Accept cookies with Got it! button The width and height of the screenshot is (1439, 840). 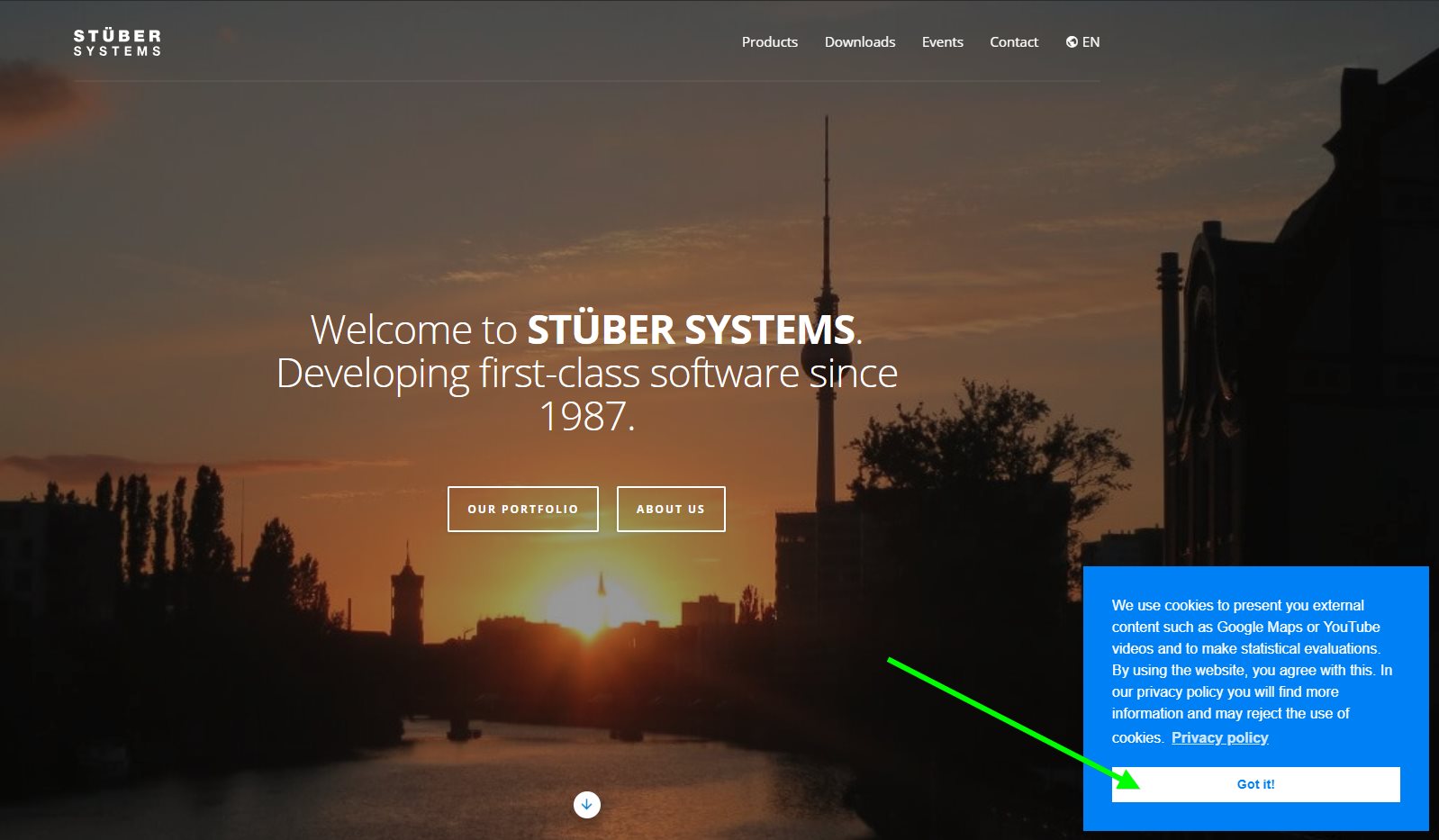coord(1255,784)
